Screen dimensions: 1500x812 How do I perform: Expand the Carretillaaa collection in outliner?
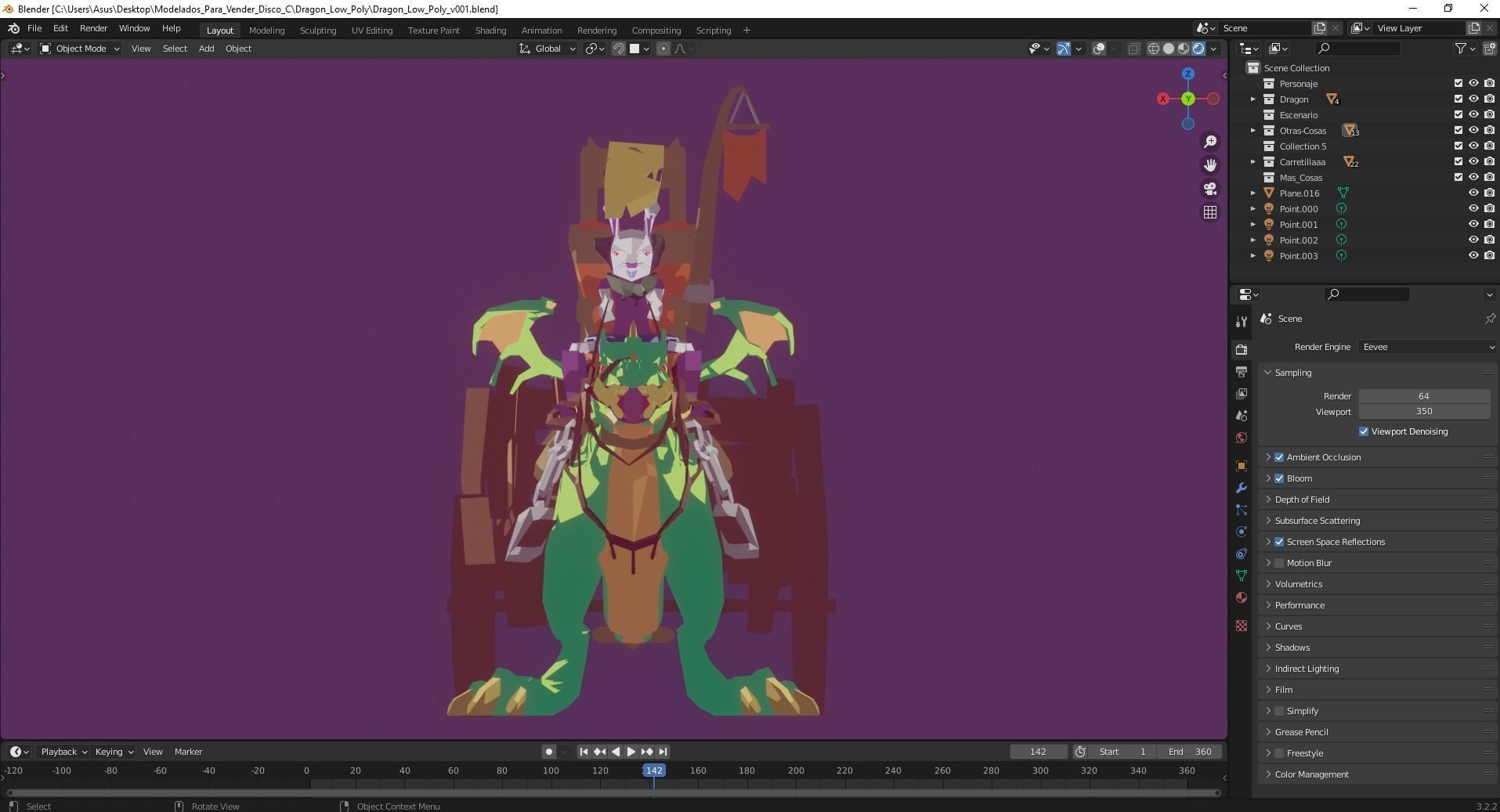click(x=1252, y=162)
